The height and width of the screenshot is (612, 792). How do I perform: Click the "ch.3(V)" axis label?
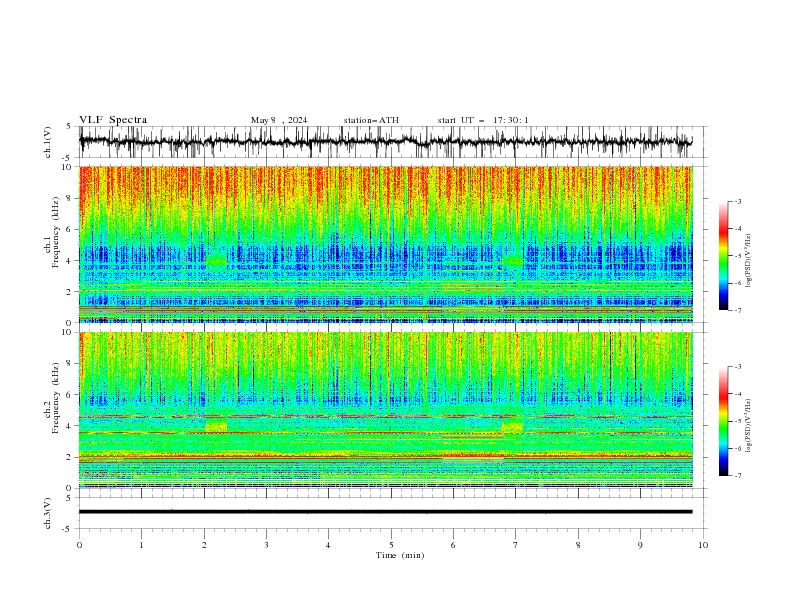48,513
